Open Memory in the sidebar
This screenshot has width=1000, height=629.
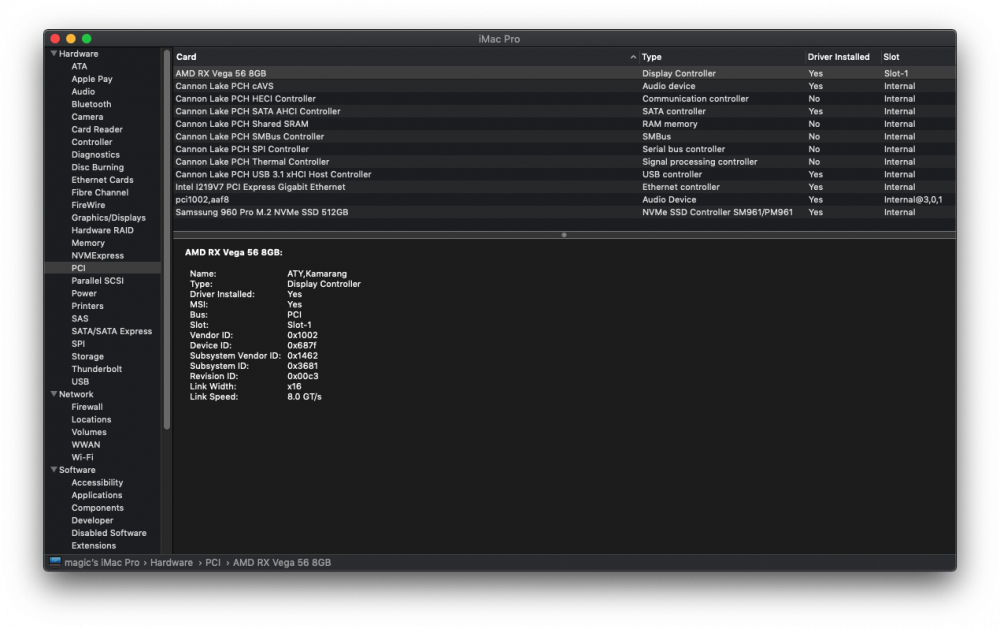tap(88, 243)
